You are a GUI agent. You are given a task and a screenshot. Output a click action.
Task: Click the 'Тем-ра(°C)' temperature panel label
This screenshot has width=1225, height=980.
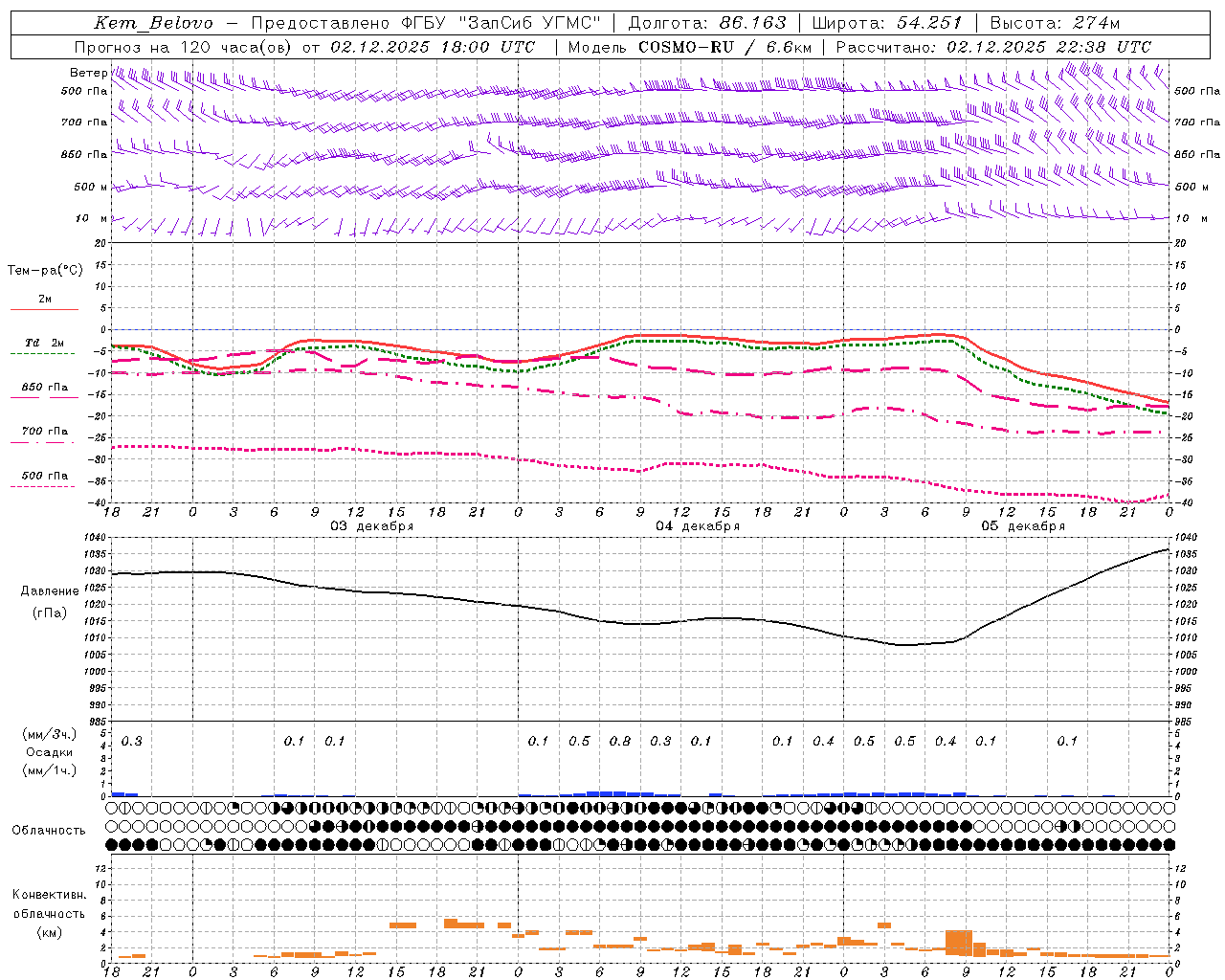point(45,271)
